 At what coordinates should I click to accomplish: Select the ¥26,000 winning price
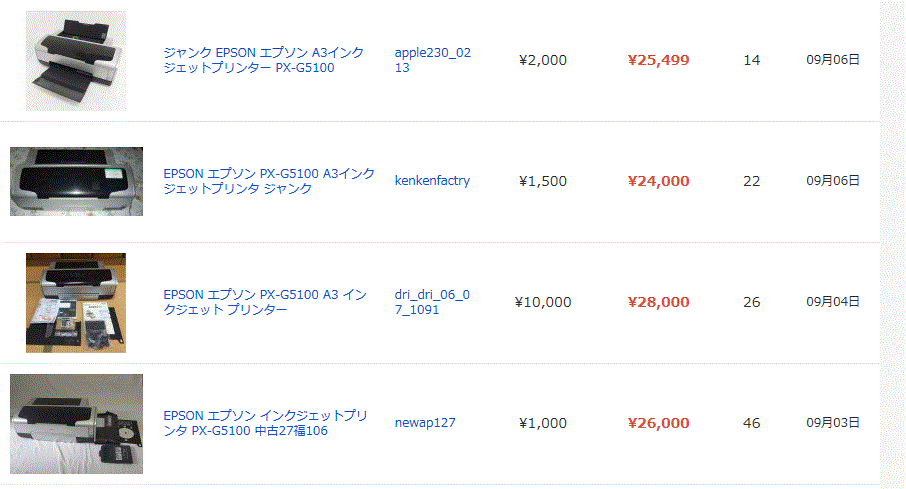tap(658, 423)
